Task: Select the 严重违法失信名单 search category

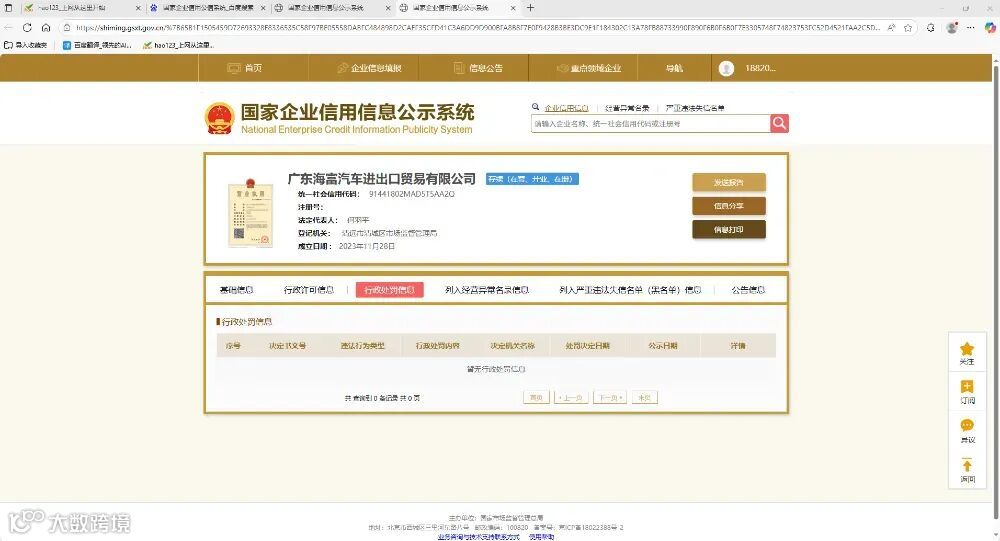Action: [x=695, y=108]
